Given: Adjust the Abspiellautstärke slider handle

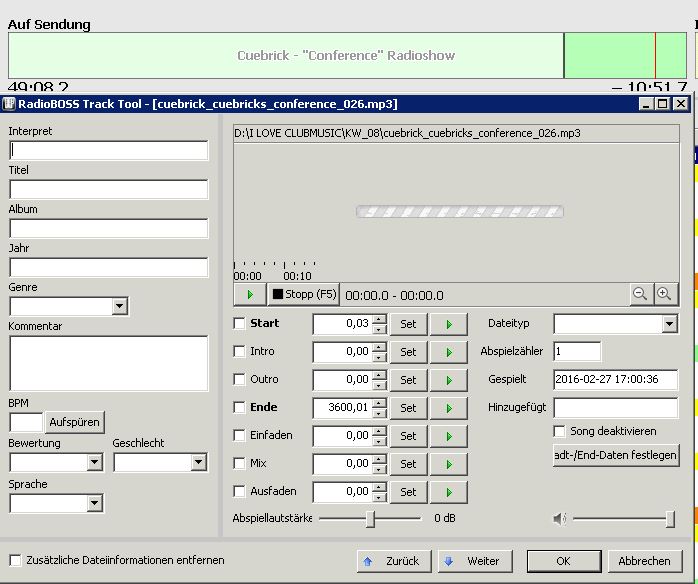Looking at the screenshot, I should click(x=370, y=519).
